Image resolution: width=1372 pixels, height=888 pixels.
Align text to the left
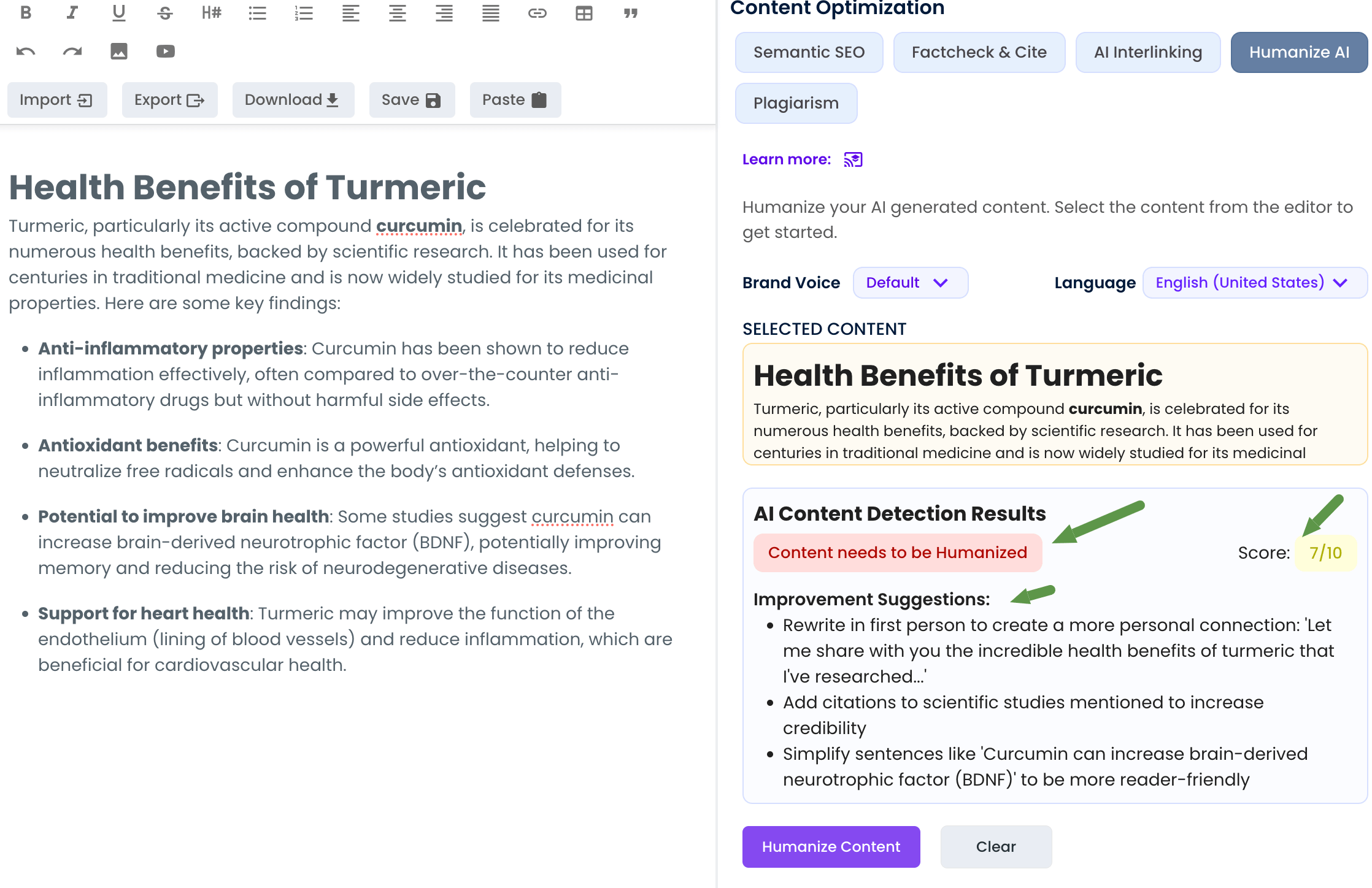(351, 13)
